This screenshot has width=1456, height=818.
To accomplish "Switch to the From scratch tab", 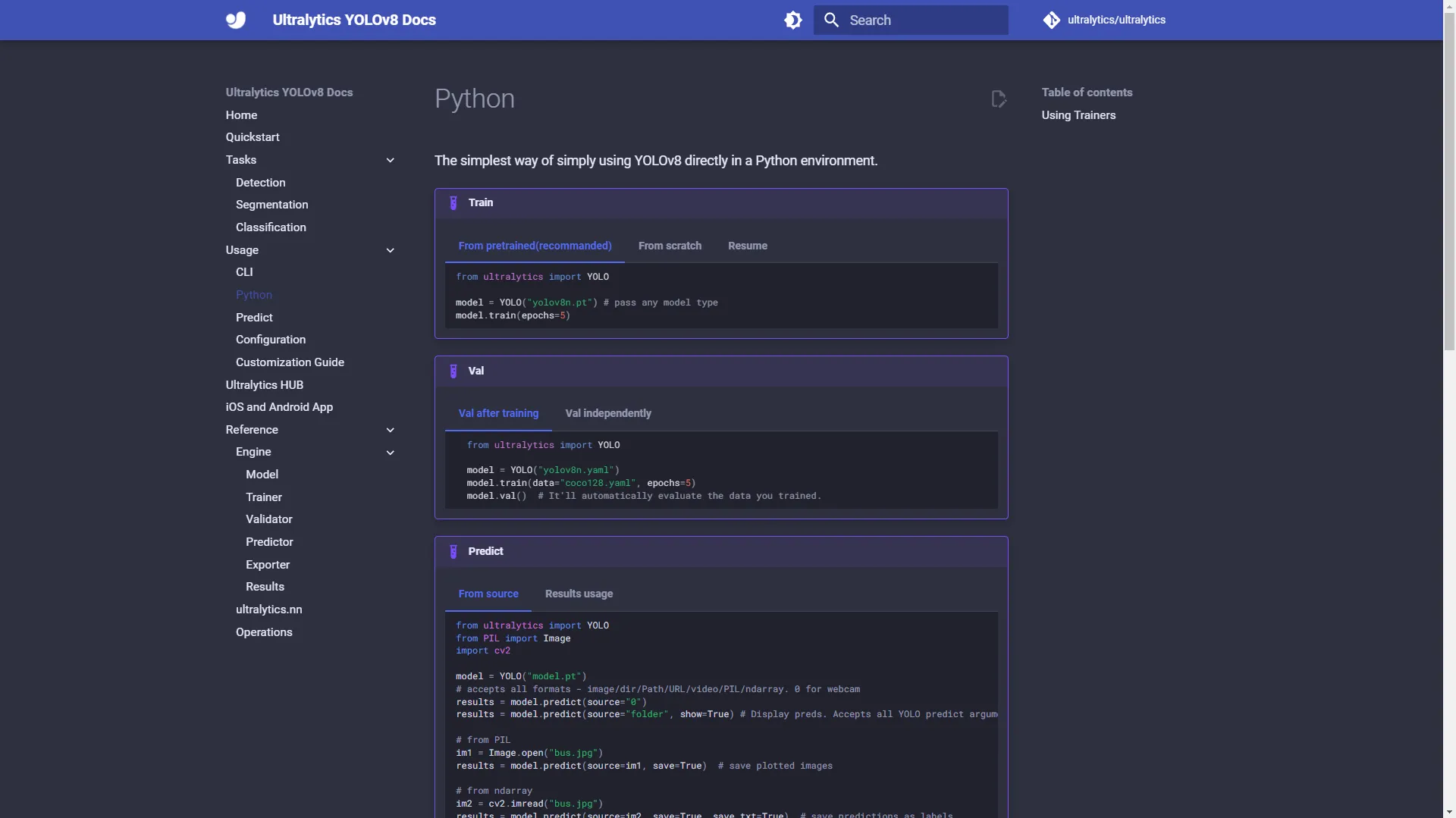I will click(x=670, y=246).
